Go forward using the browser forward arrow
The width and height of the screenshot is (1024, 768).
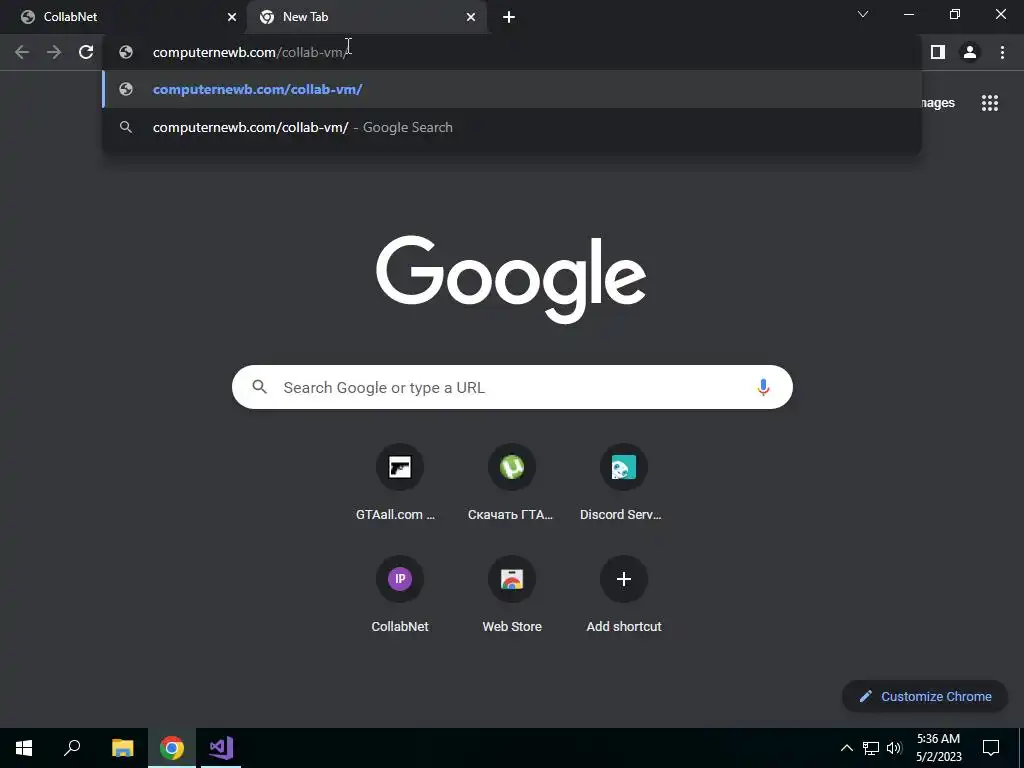[54, 52]
